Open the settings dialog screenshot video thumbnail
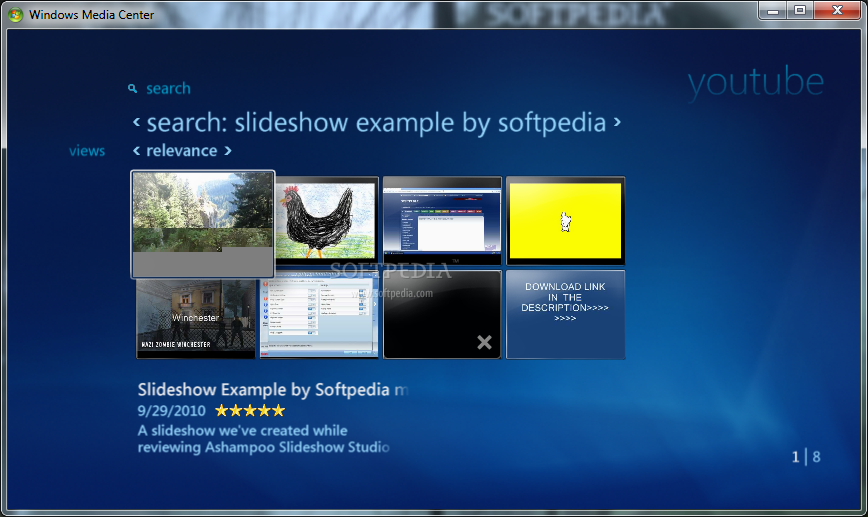Viewport: 868px width, 517px height. [319, 314]
